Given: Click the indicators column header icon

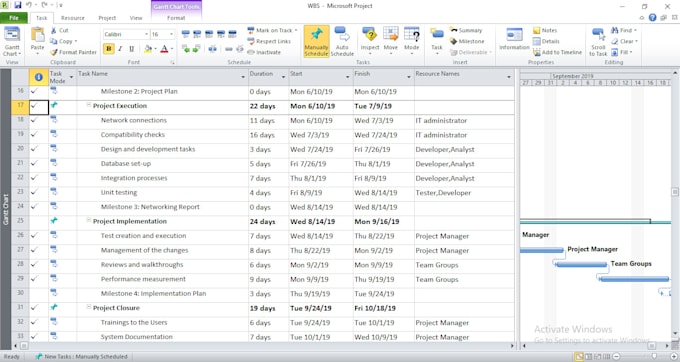Looking at the screenshot, I should click(39, 77).
